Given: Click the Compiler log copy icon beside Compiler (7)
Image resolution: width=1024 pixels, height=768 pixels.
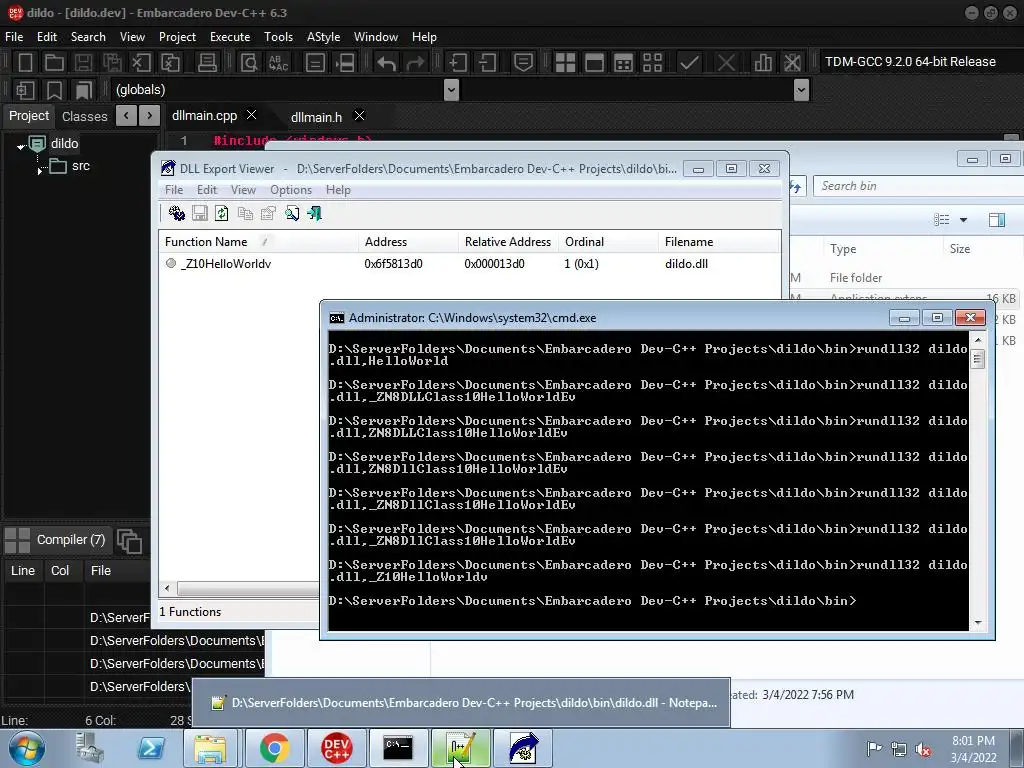Looking at the screenshot, I should tap(129, 541).
